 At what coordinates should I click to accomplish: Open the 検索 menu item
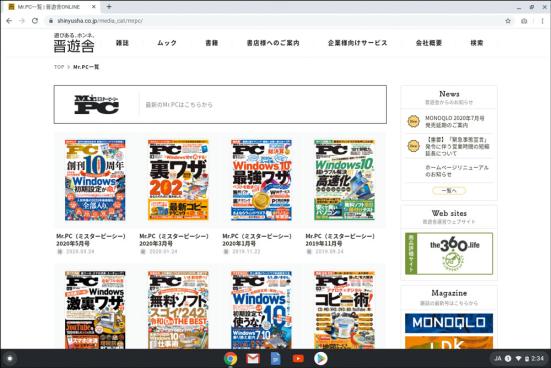pyautogui.click(x=477, y=43)
